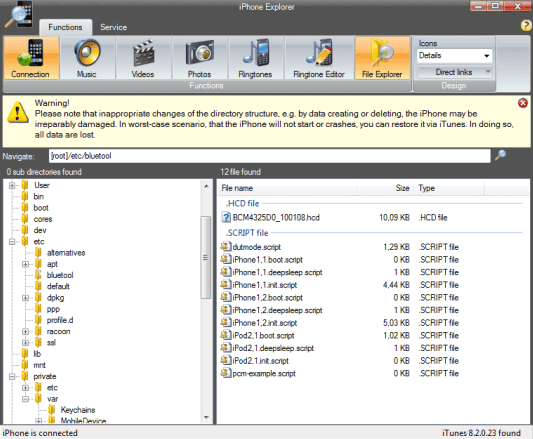Expand the racoon folder node
Viewport: 533px width, 439px height.
click(25, 332)
